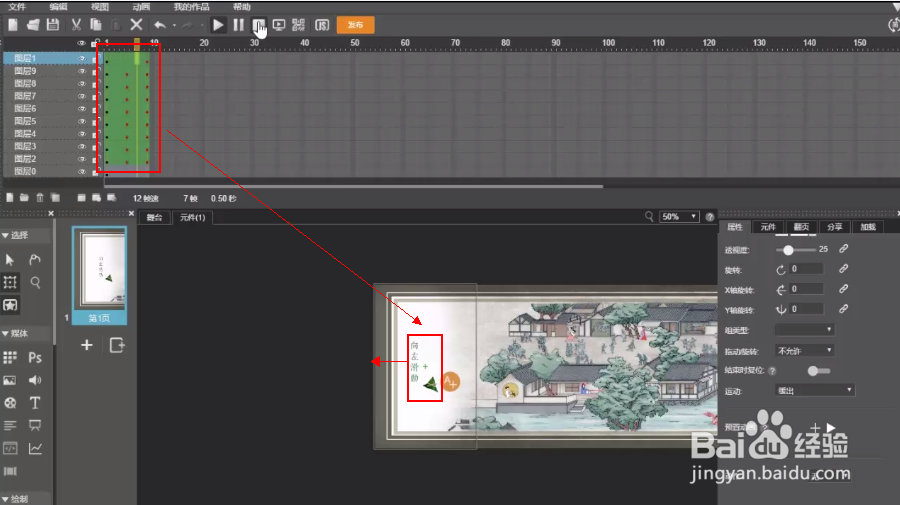The image size is (900, 505).
Task: Click the video film reel icon
Action: pyautogui.click(x=10, y=403)
